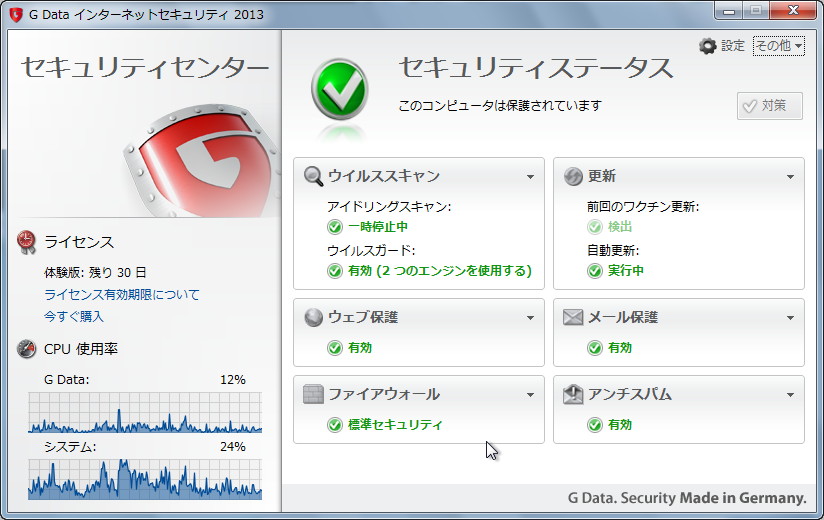Click the 標準セキュリティ firewall status

(395, 425)
